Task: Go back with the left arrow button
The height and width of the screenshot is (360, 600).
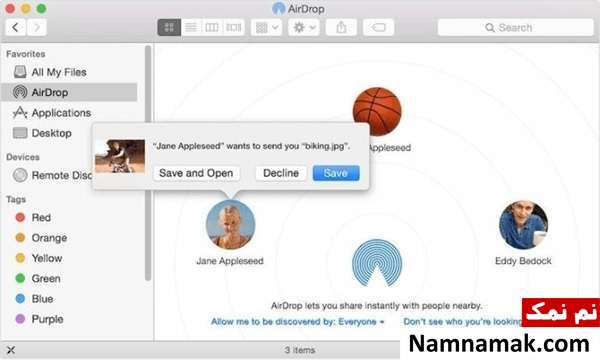Action: pos(16,28)
